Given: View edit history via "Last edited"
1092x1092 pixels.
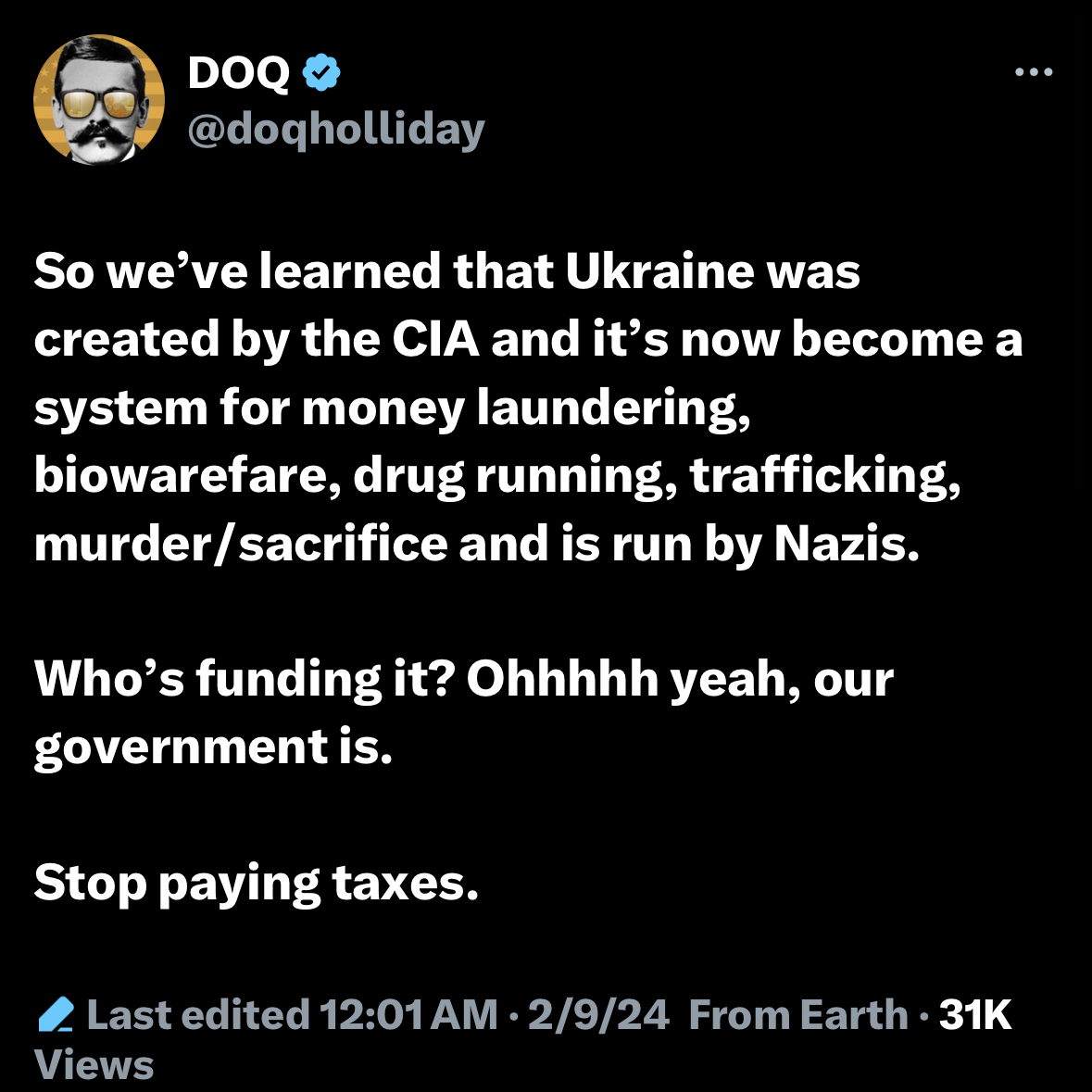Looking at the screenshot, I should coord(197,1015).
